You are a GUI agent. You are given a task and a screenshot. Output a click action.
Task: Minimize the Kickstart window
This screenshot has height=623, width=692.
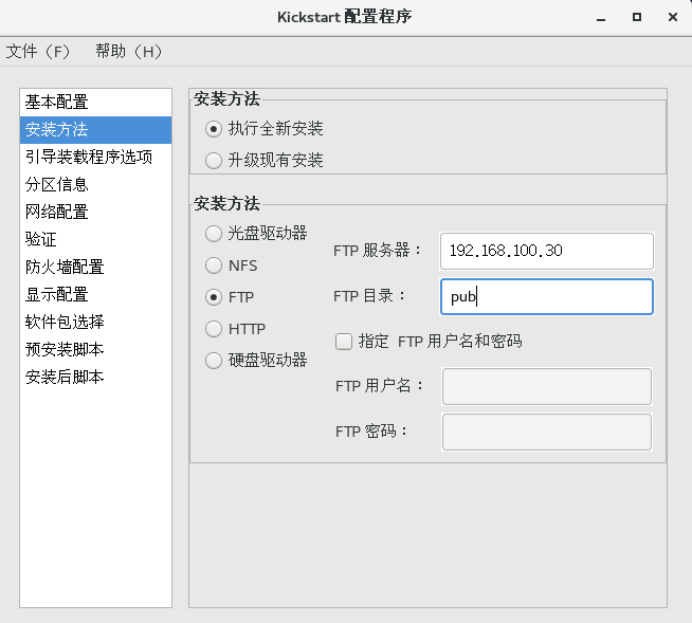601,18
